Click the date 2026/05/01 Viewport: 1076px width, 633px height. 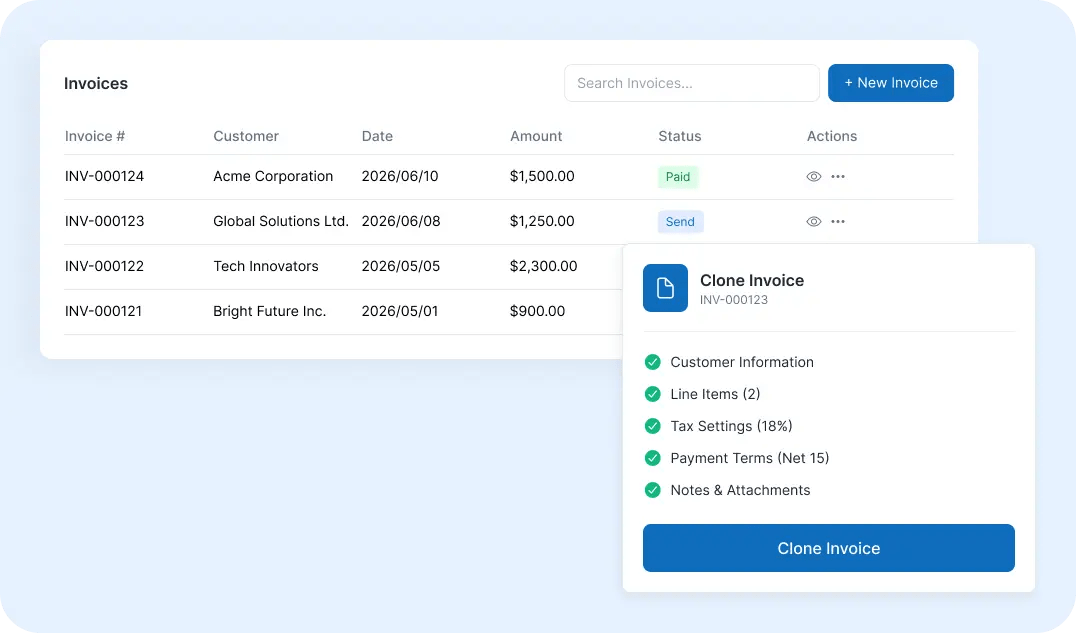pos(400,311)
